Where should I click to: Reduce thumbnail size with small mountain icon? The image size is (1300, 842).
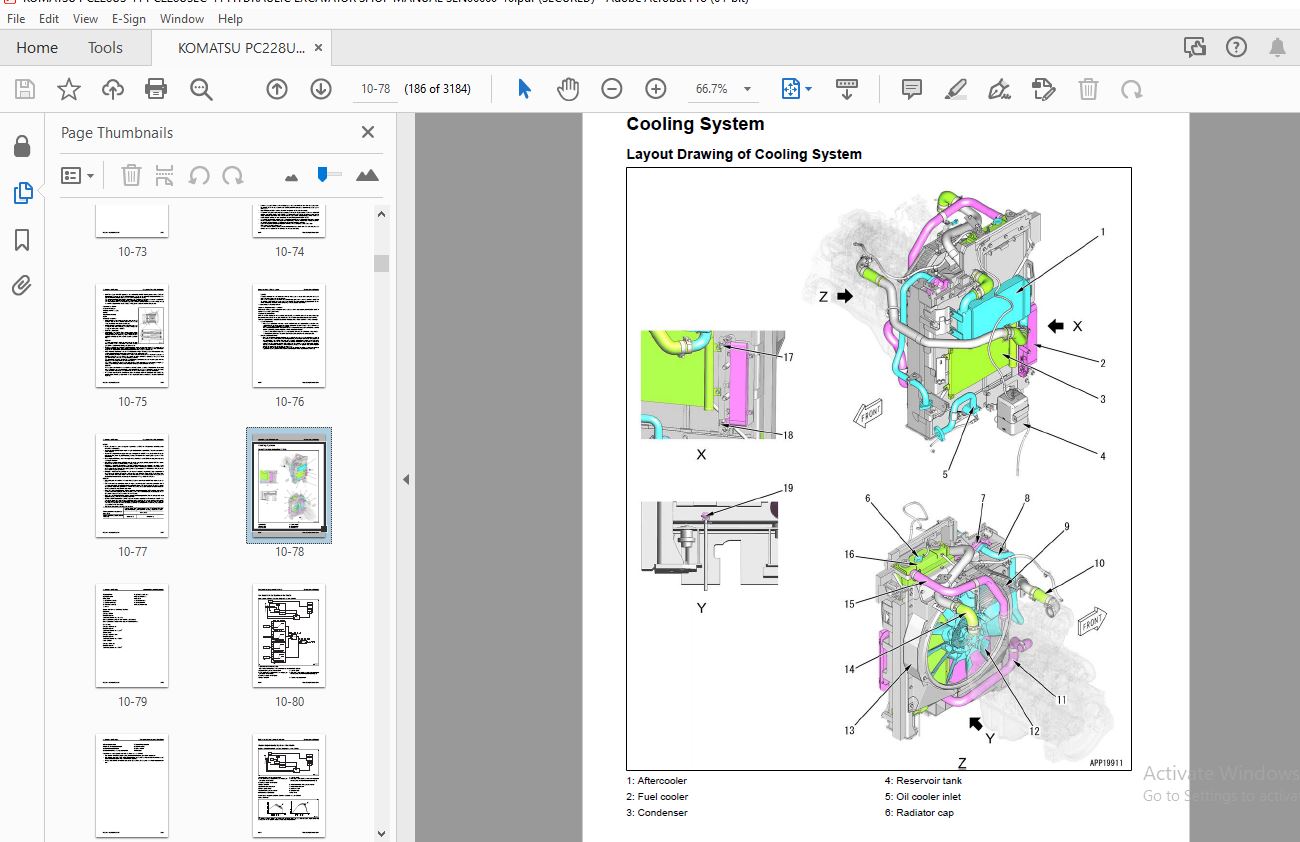click(x=292, y=177)
